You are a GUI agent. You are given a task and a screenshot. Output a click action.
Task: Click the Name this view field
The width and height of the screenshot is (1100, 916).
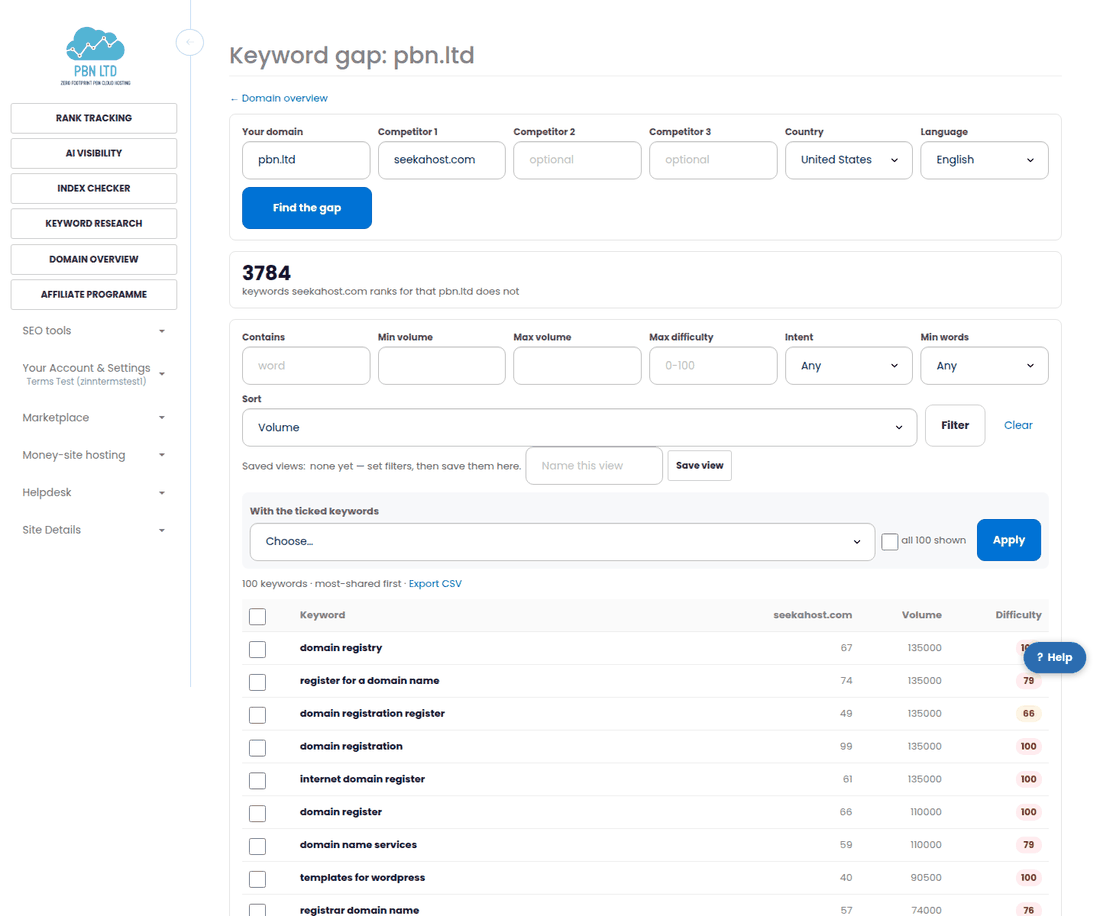[x=593, y=466]
